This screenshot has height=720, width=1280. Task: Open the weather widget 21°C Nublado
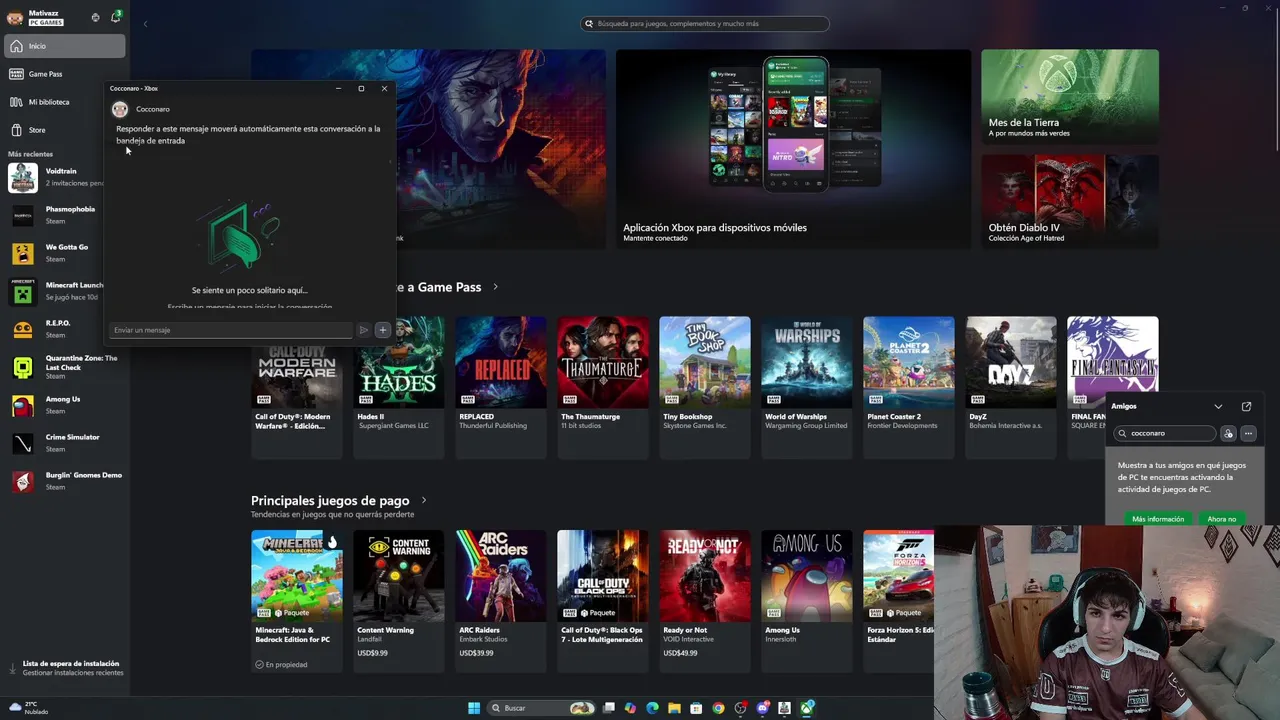(x=28, y=708)
